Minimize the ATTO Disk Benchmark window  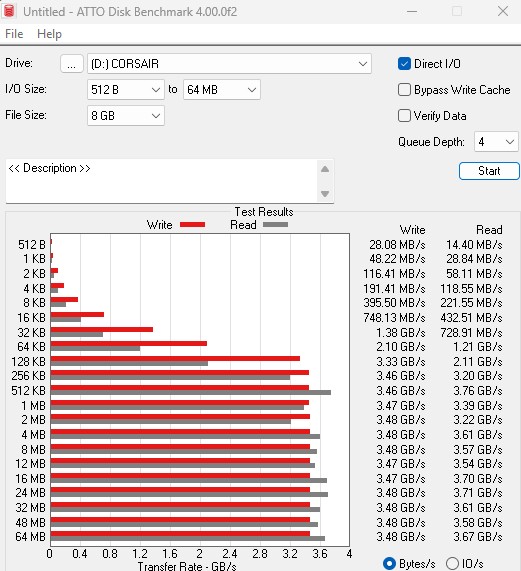coord(412,11)
